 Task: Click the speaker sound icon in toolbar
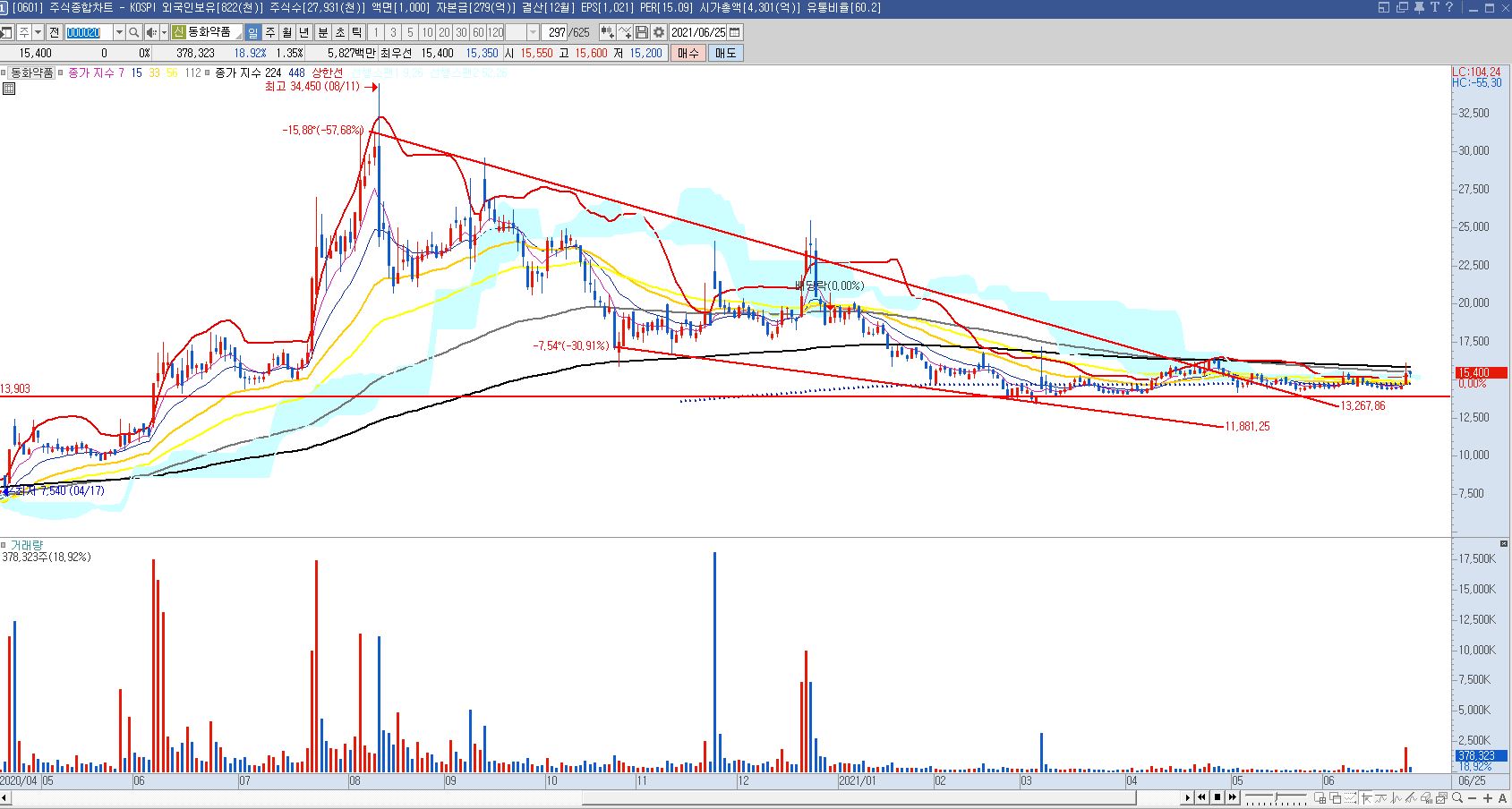(152, 32)
